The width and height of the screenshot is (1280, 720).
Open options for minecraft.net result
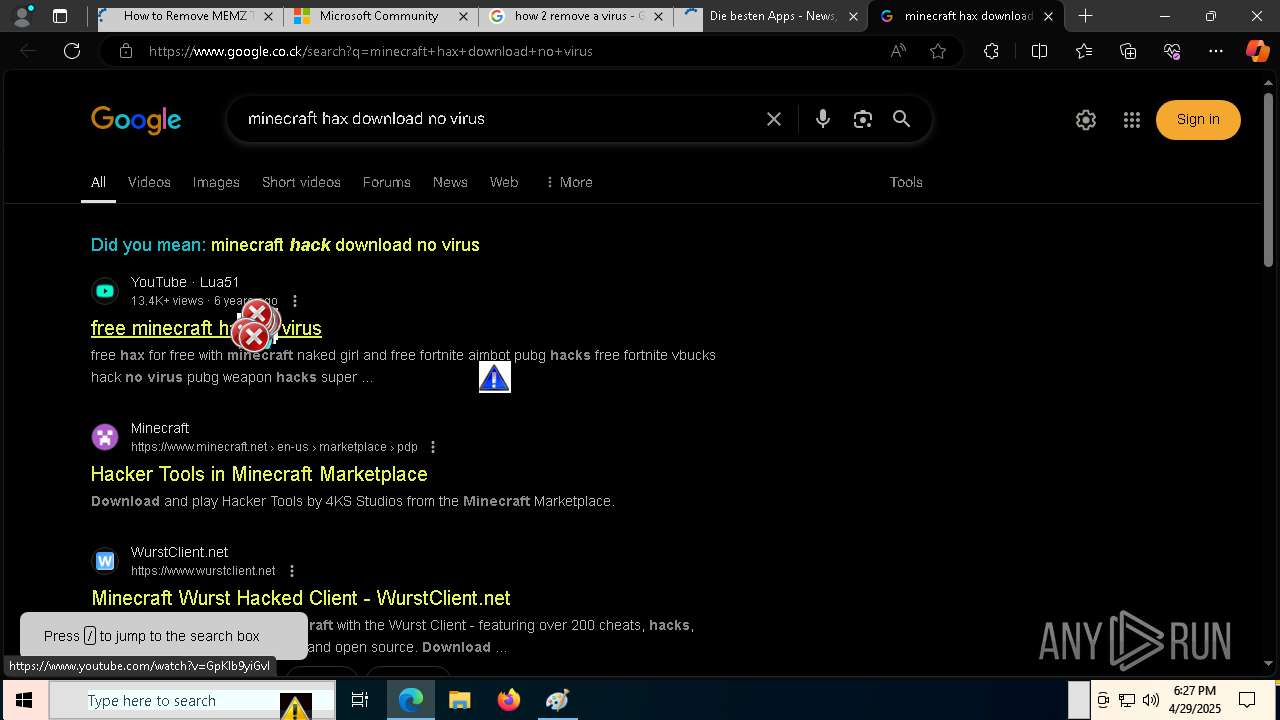(x=433, y=447)
